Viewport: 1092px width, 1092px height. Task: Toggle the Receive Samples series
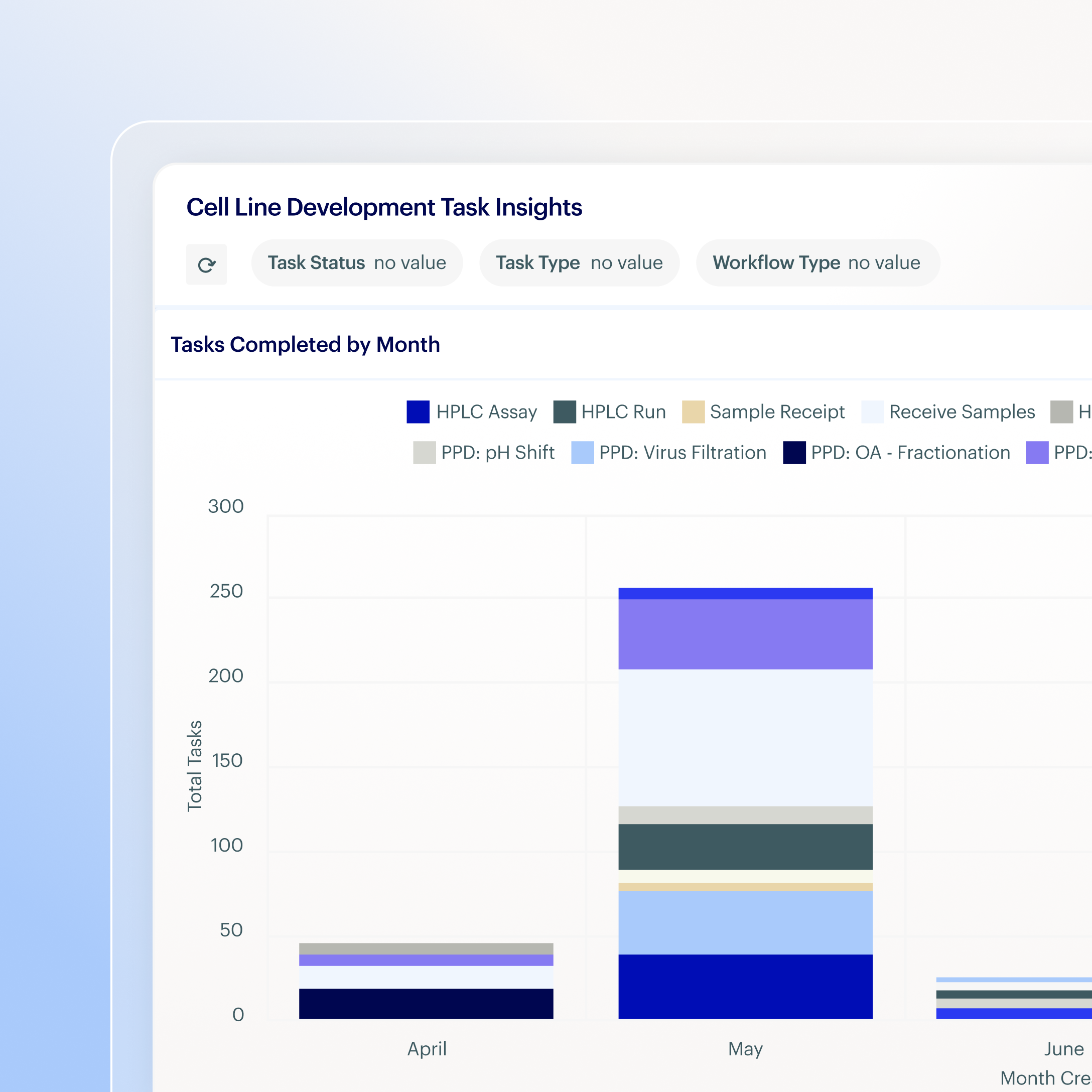[961, 412]
